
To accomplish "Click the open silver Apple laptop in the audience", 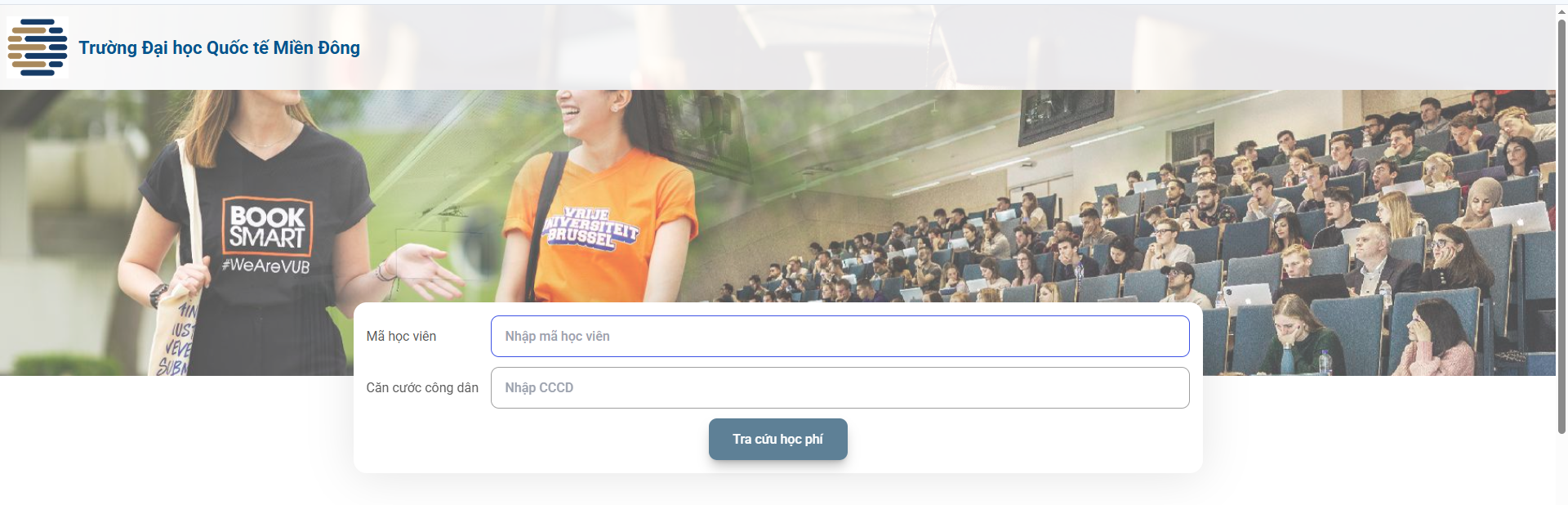I will click(1519, 217).
